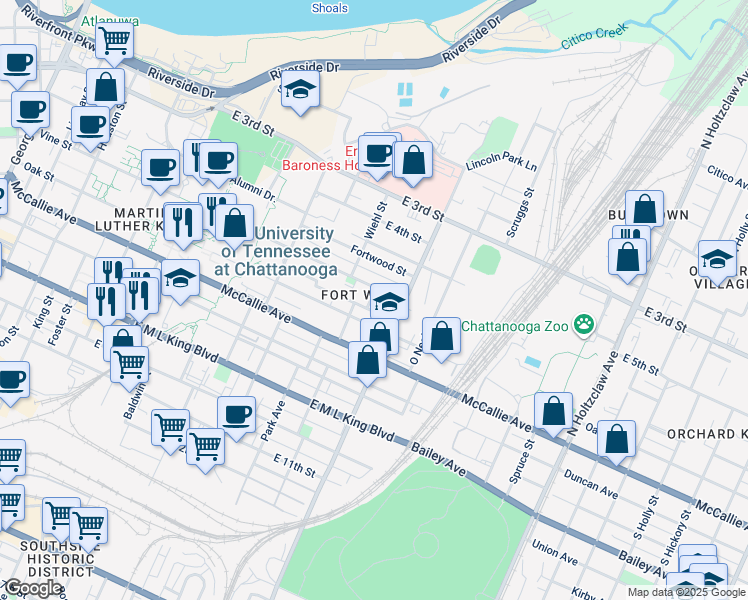Click the restaurant marker left of shopping bag near UTC
The height and width of the screenshot is (600, 748).
pos(183,223)
